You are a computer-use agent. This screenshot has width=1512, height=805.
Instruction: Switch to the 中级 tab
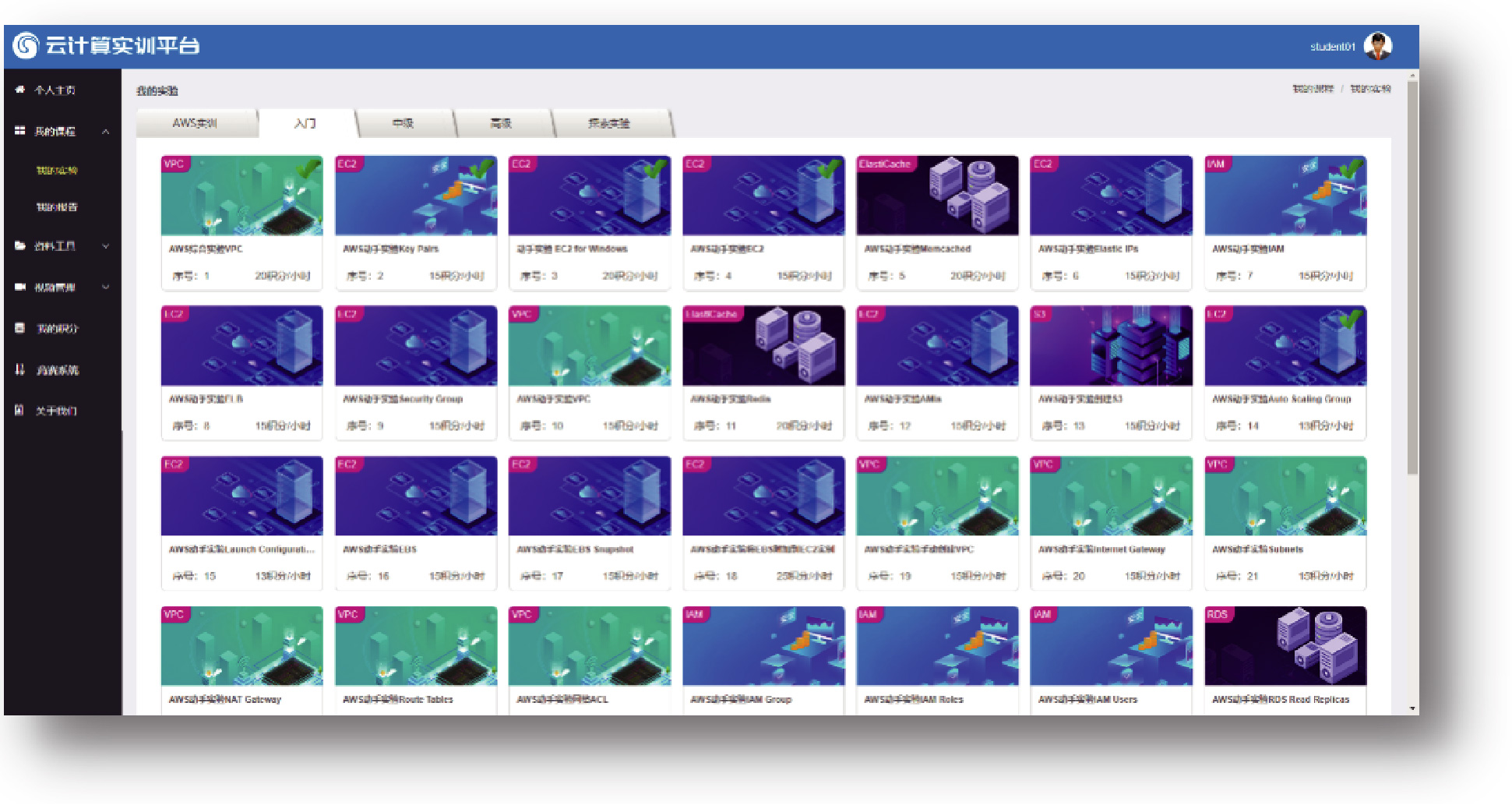[403, 123]
